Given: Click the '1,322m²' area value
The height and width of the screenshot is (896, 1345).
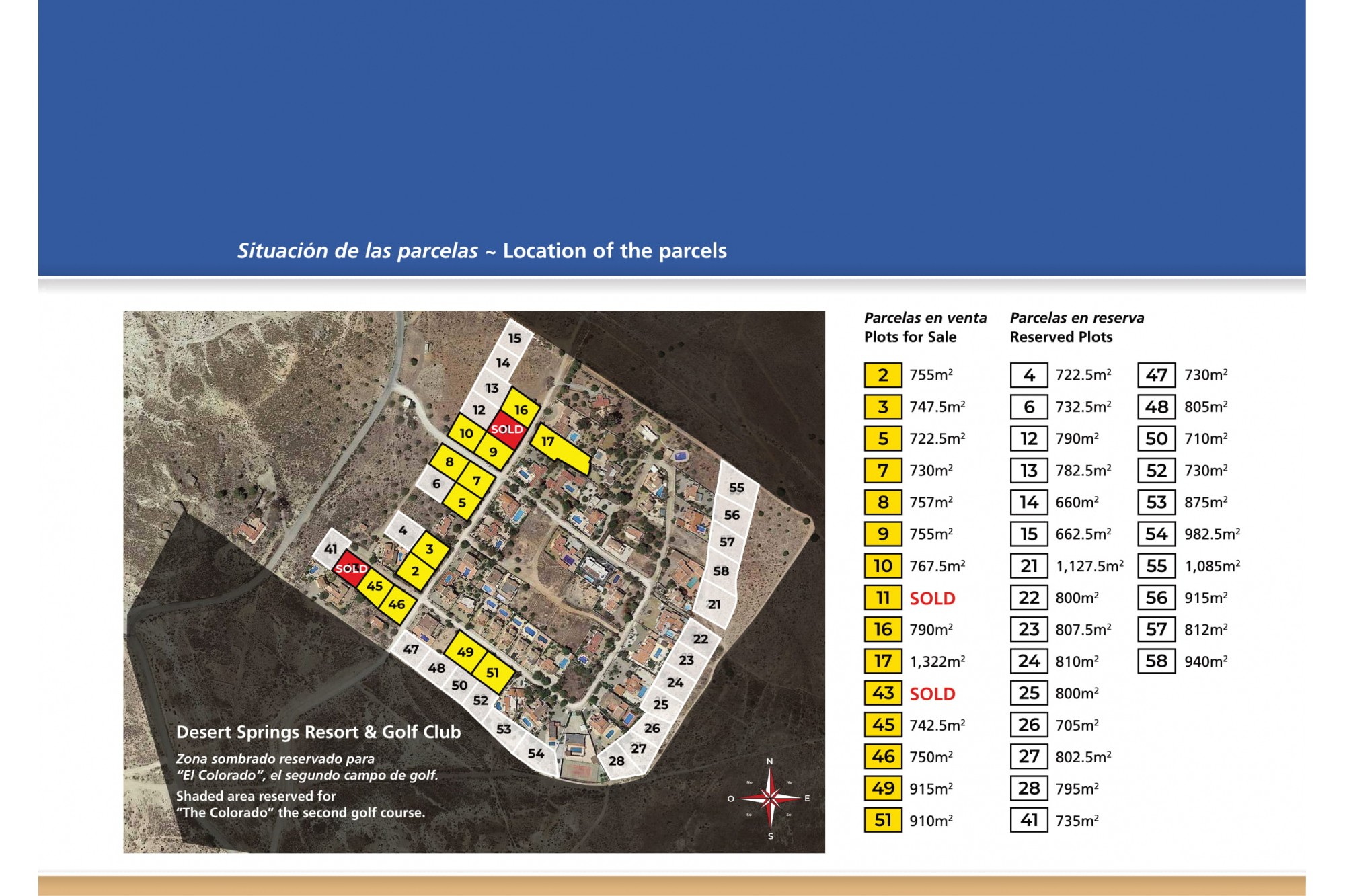Looking at the screenshot, I should pyautogui.click(x=937, y=661).
